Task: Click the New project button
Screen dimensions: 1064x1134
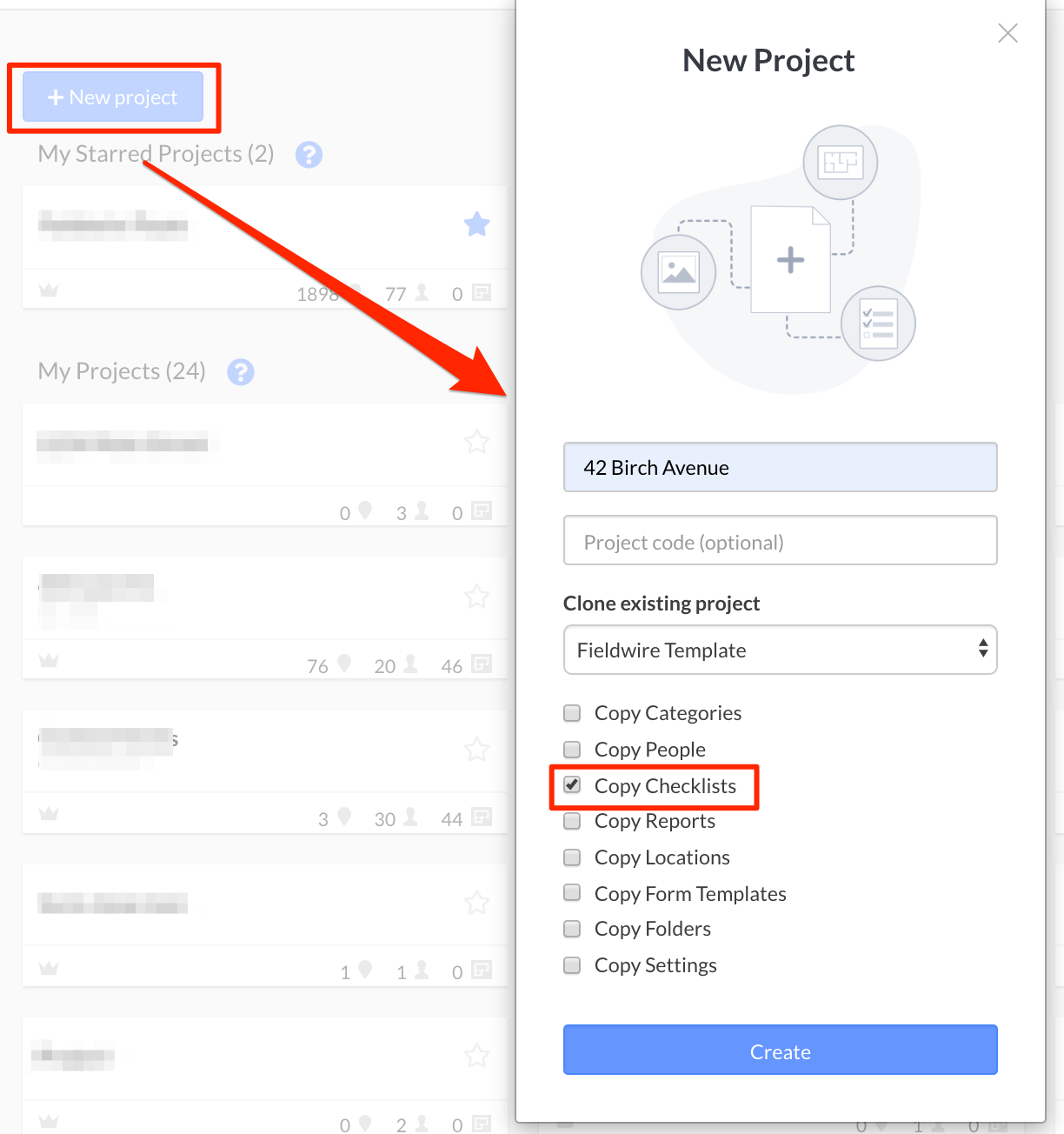Action: [113, 97]
